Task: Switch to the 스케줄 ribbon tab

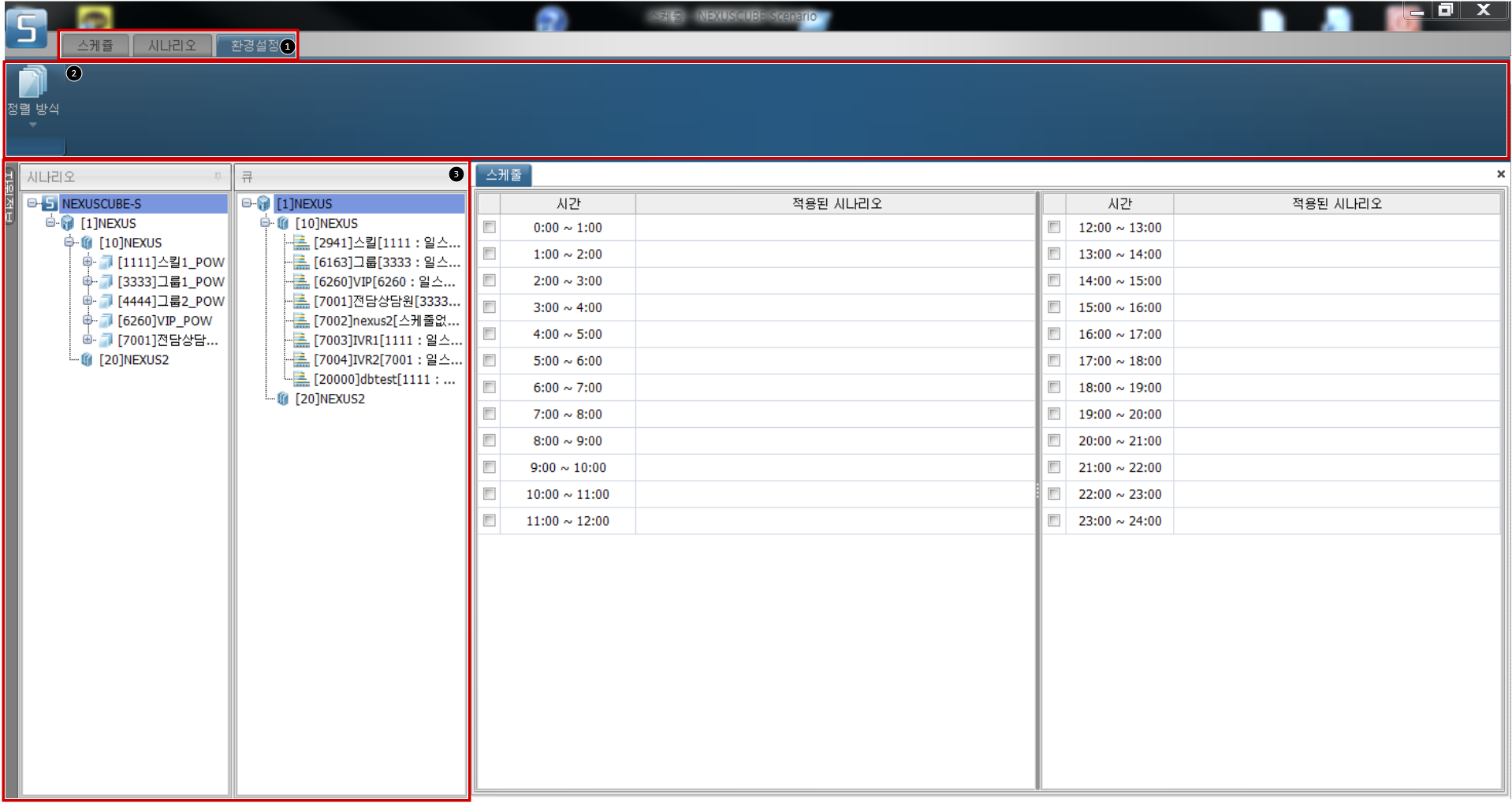Action: tap(95, 46)
